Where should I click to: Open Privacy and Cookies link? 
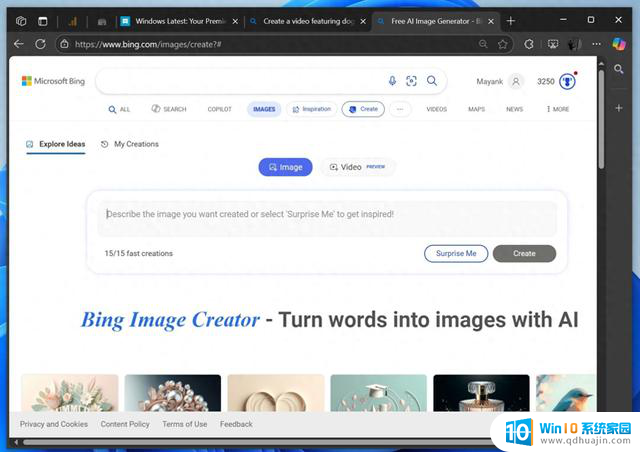(53, 424)
